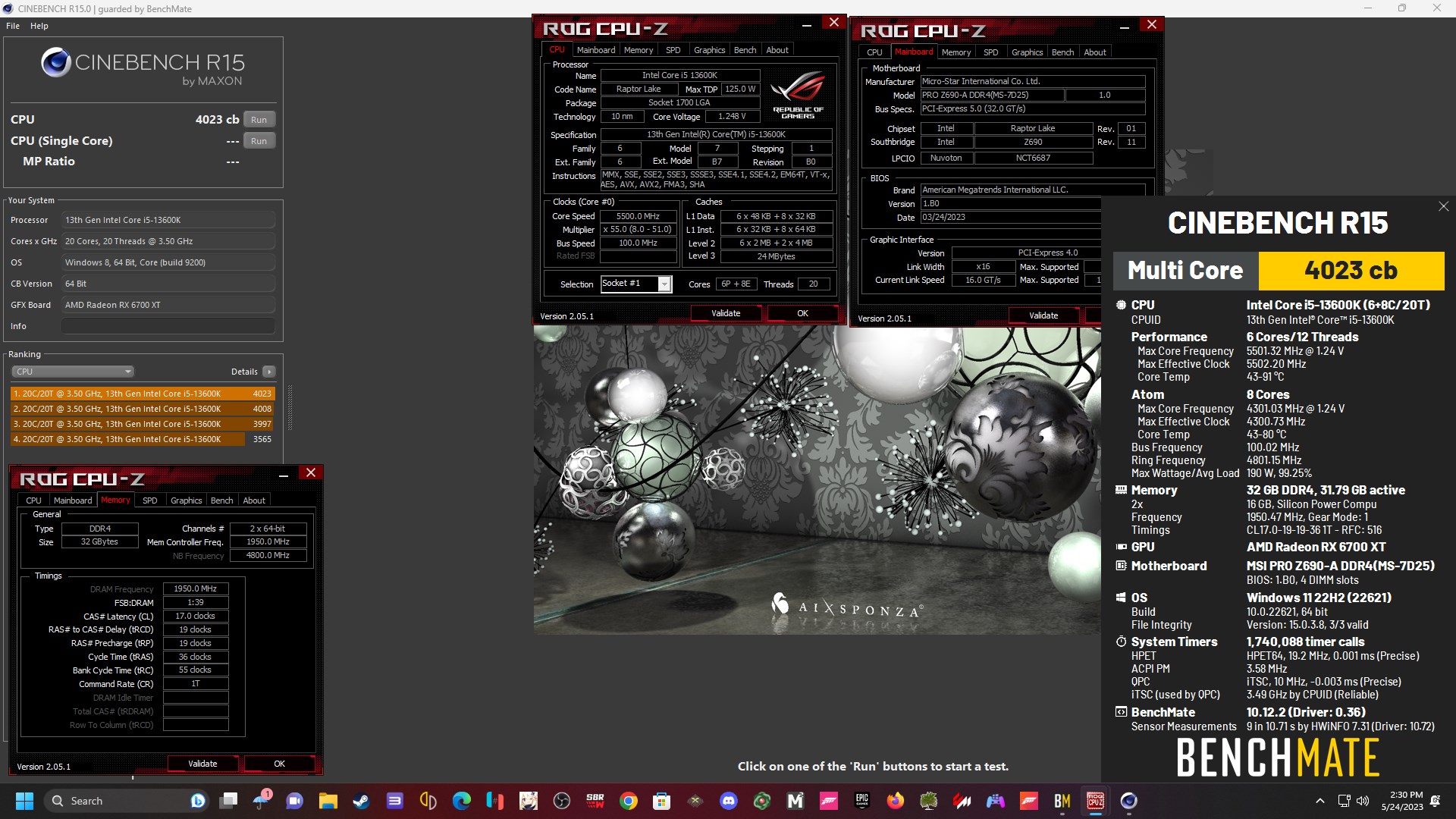This screenshot has width=1456, height=819.
Task: Open Firefox from the taskbar
Action: tap(895, 801)
